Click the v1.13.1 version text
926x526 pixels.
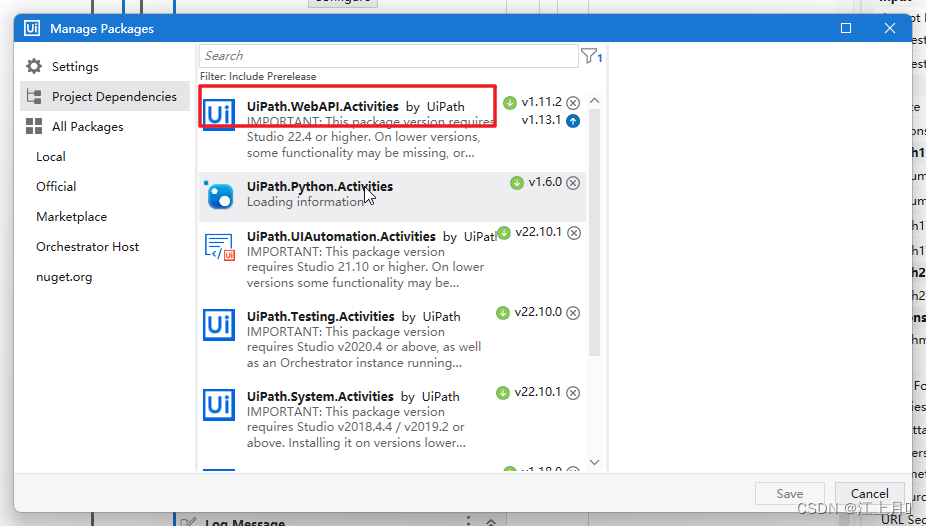pos(541,120)
